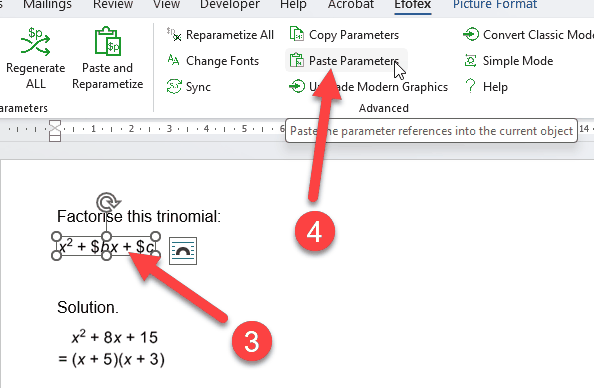Click the indent marker on the ruler
The height and width of the screenshot is (388, 594).
(55, 131)
